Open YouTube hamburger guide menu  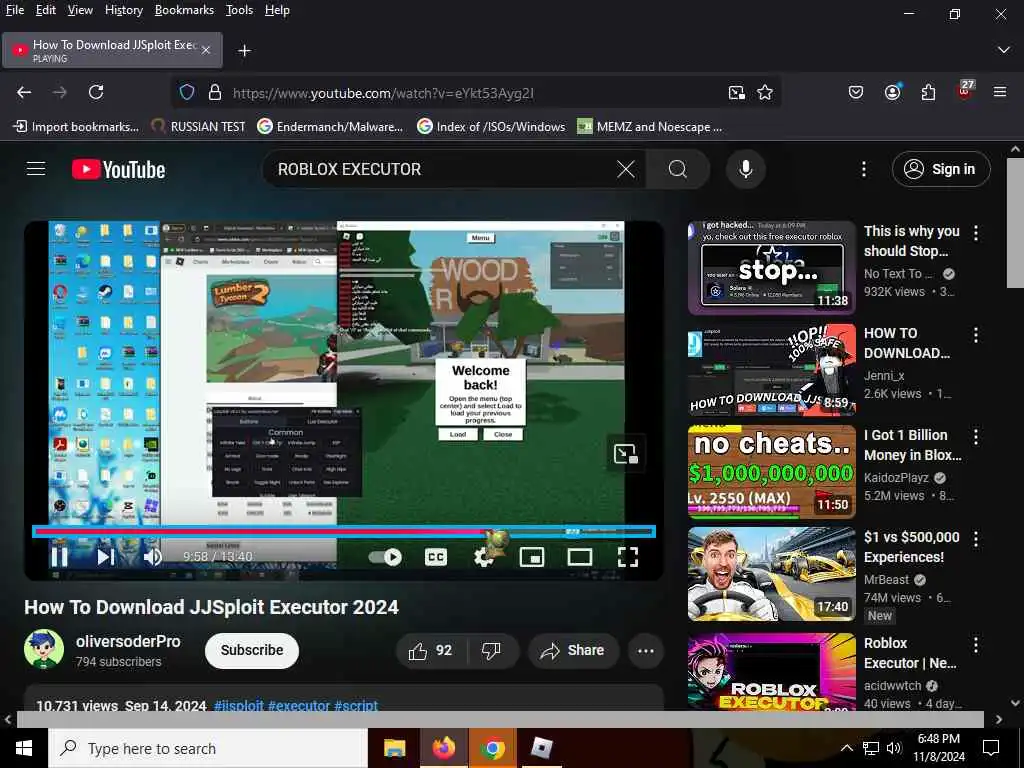(x=36, y=169)
